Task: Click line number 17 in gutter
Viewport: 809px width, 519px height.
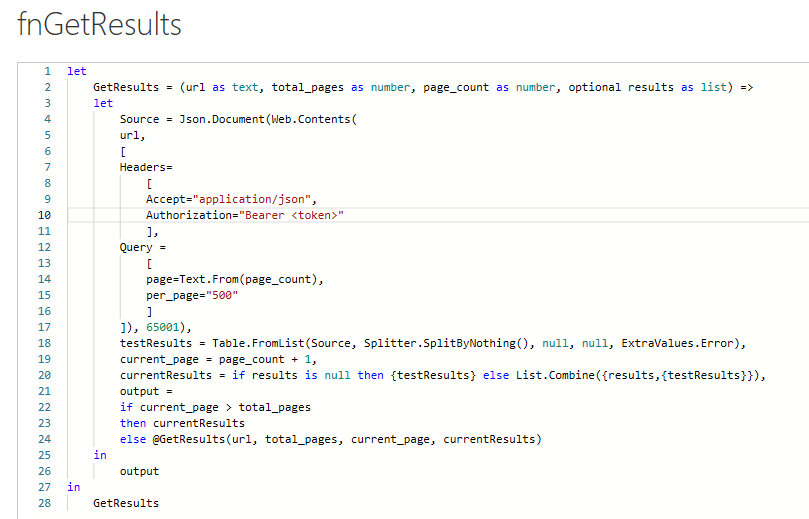Action: (44, 327)
